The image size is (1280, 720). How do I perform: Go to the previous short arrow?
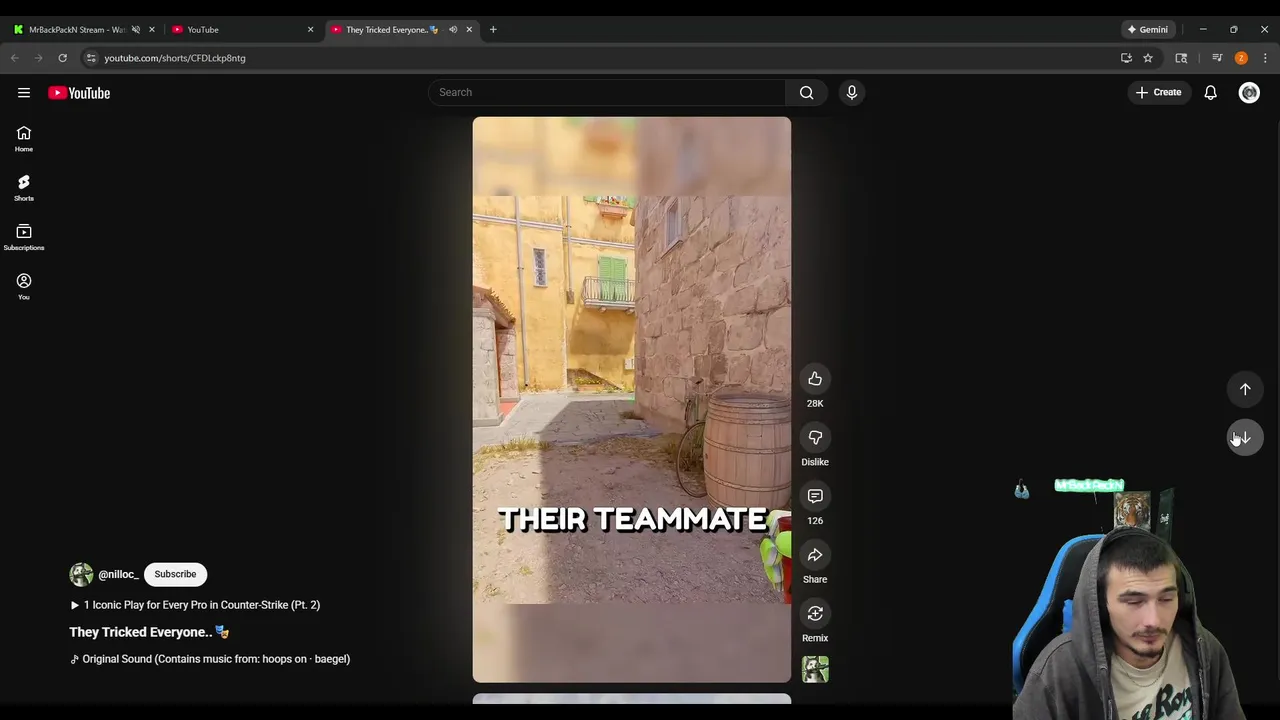[x=1245, y=389]
